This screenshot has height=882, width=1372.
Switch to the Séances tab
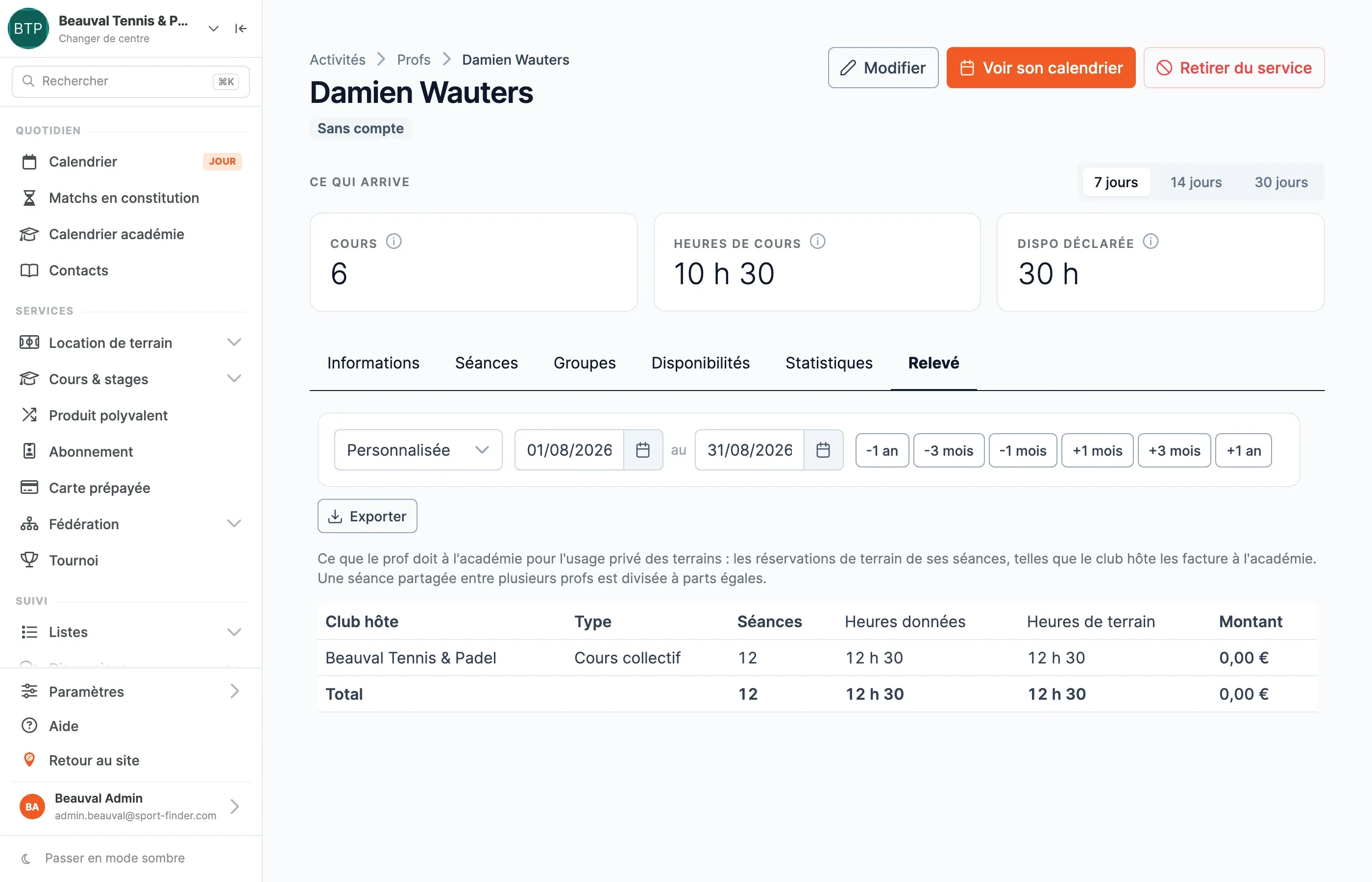(x=486, y=363)
